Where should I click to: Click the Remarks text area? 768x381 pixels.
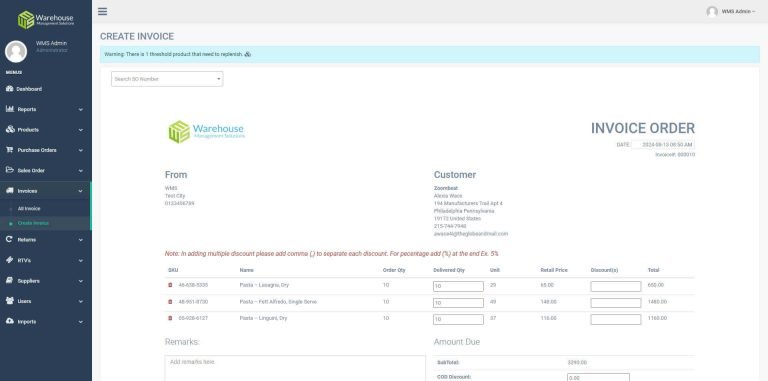[x=295, y=368]
